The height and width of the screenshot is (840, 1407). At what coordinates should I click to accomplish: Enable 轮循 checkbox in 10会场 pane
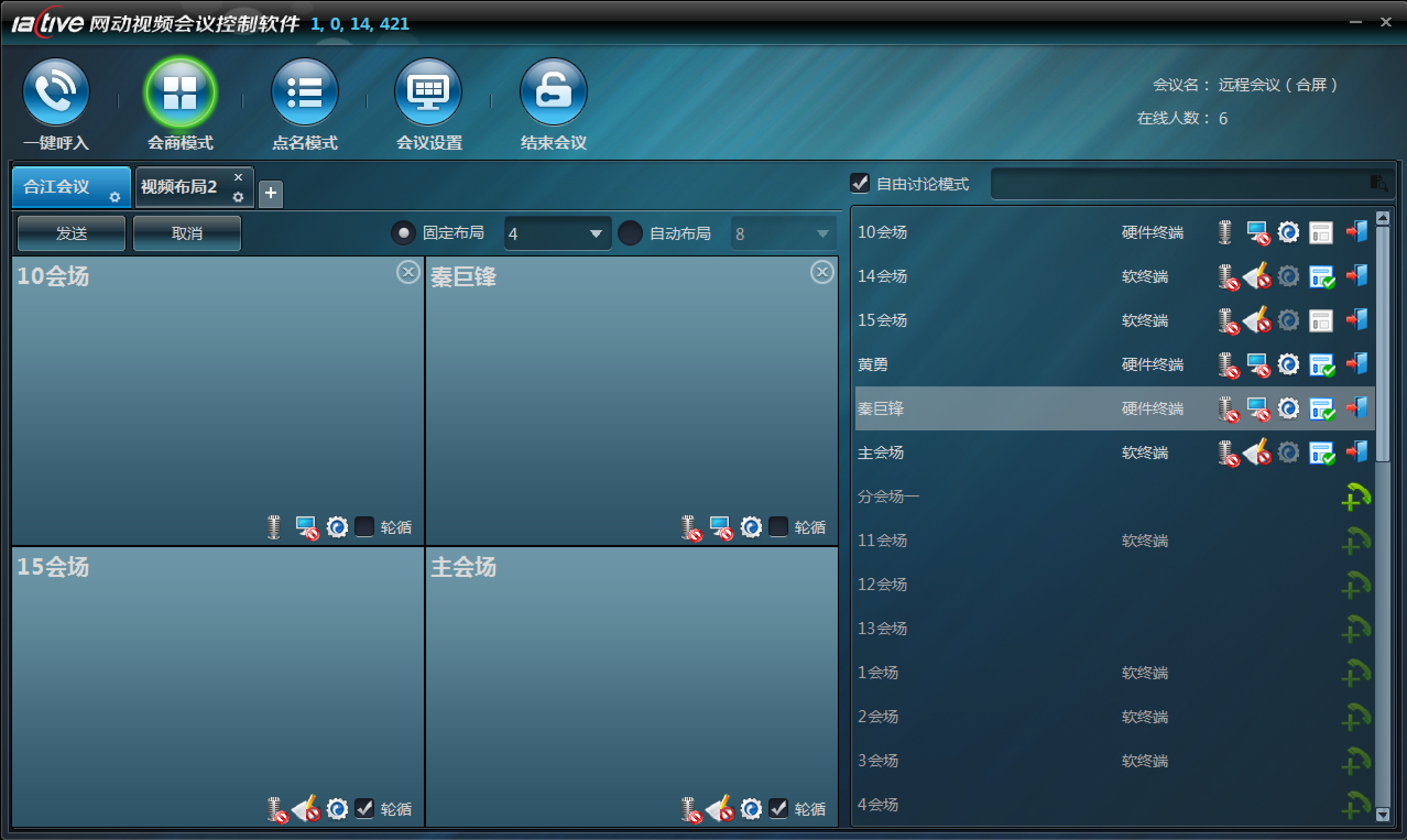[364, 526]
